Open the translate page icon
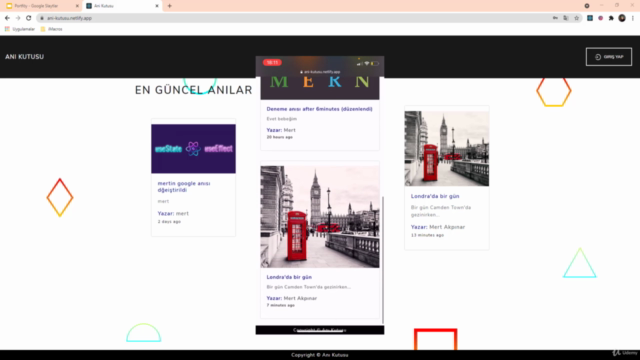This screenshot has width=640, height=360. point(566,18)
